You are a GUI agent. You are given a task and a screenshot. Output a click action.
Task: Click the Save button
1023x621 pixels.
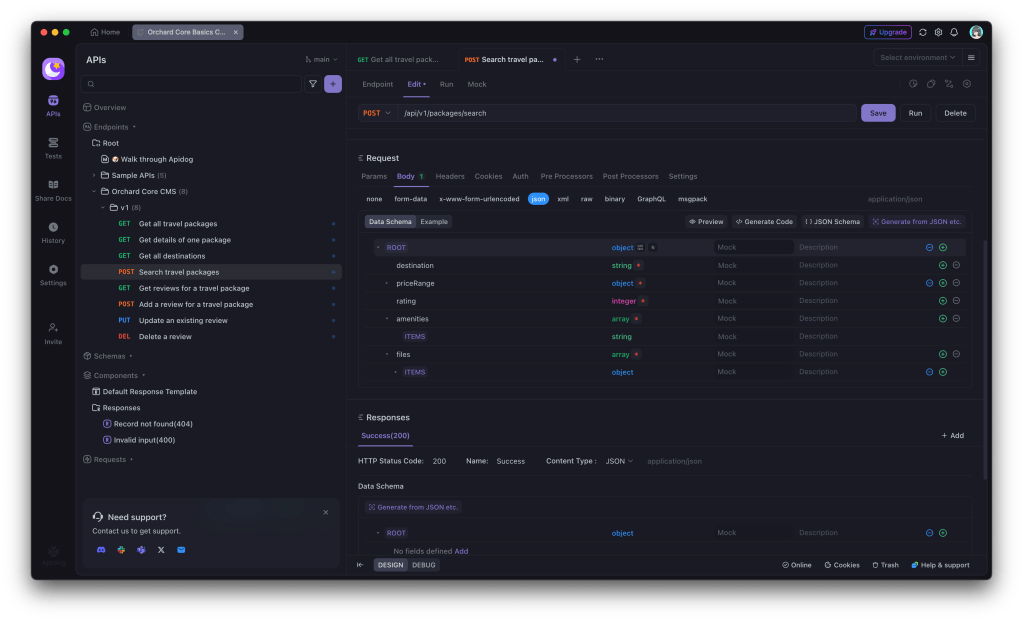(x=877, y=113)
